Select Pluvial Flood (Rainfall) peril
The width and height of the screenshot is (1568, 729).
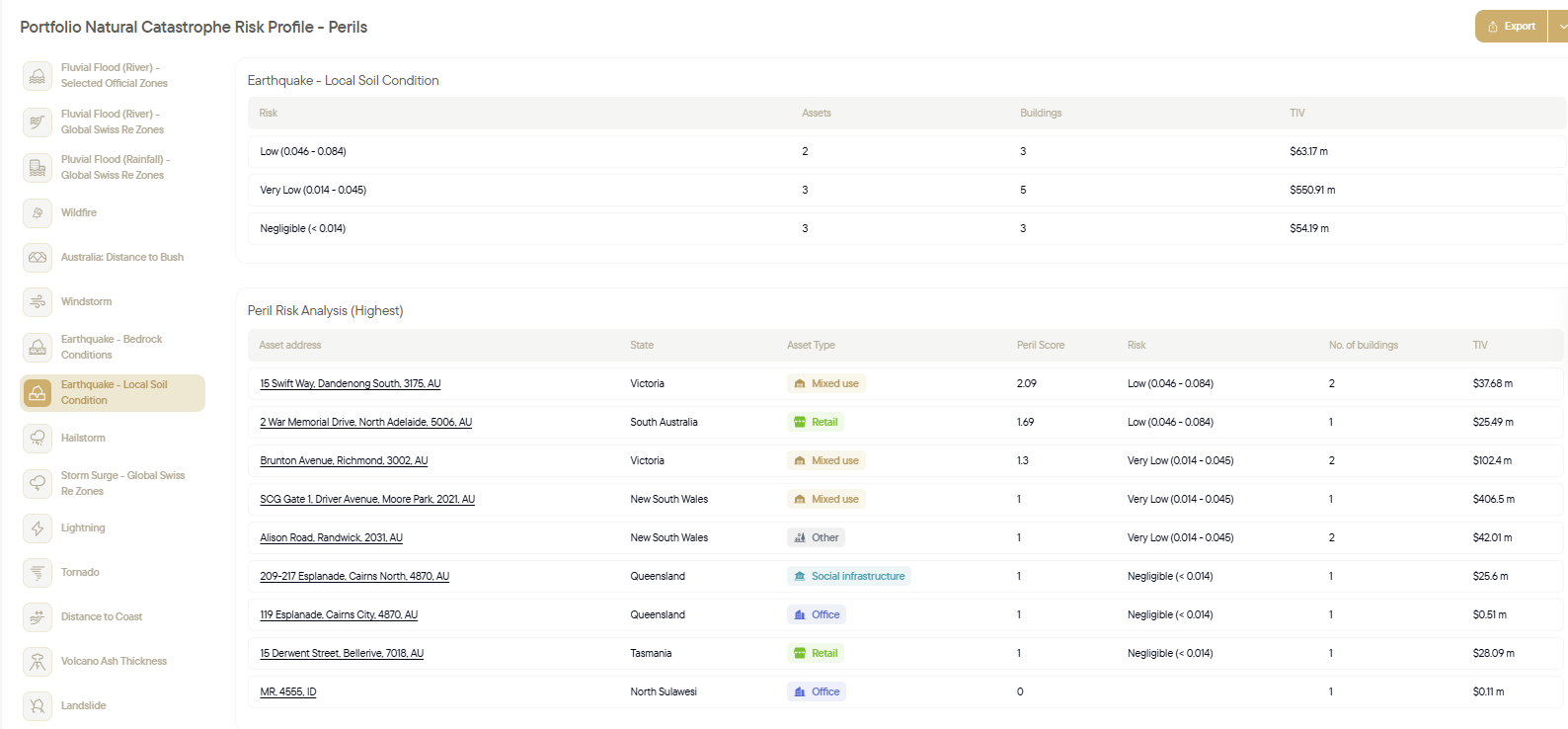click(x=113, y=167)
